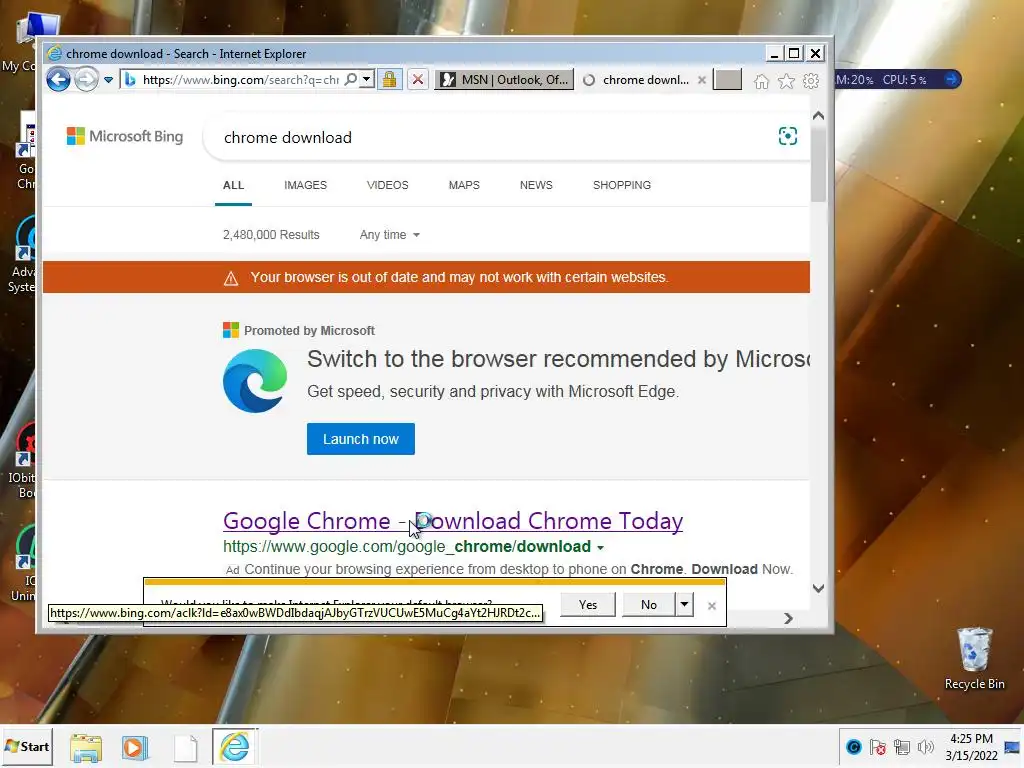Image resolution: width=1024 pixels, height=768 pixels.
Task: Click the out-of-date browser warning icon
Action: click(231, 279)
